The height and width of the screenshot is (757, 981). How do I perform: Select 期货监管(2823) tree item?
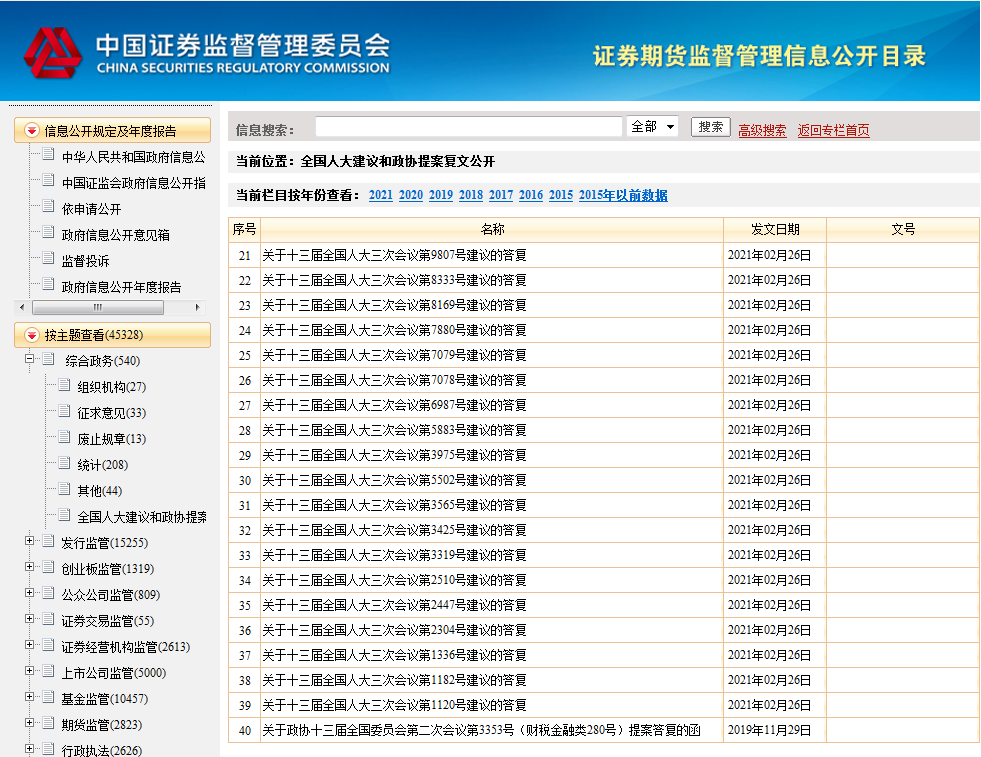(x=101, y=724)
